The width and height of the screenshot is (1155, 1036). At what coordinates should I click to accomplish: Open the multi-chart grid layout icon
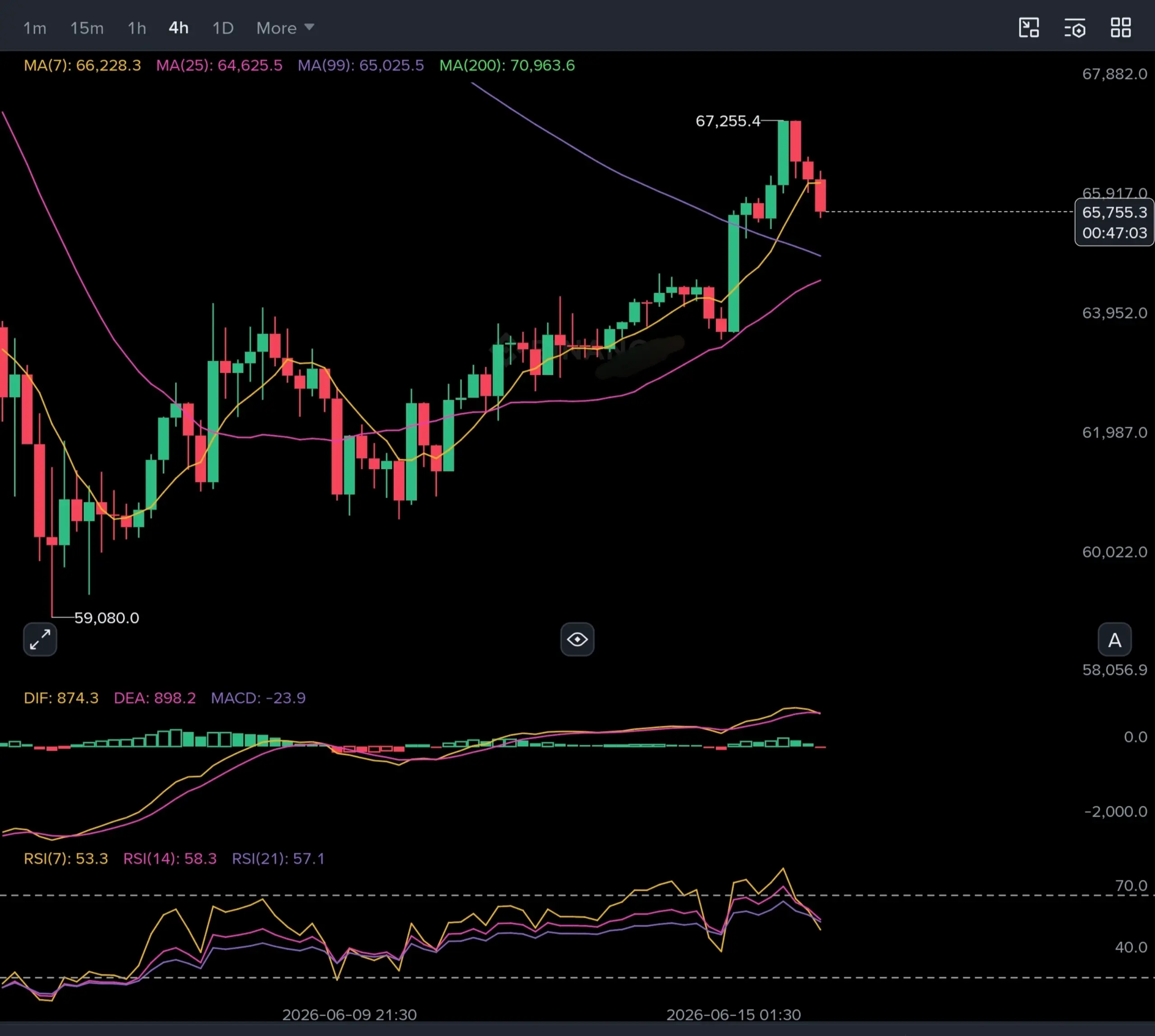click(x=1121, y=28)
